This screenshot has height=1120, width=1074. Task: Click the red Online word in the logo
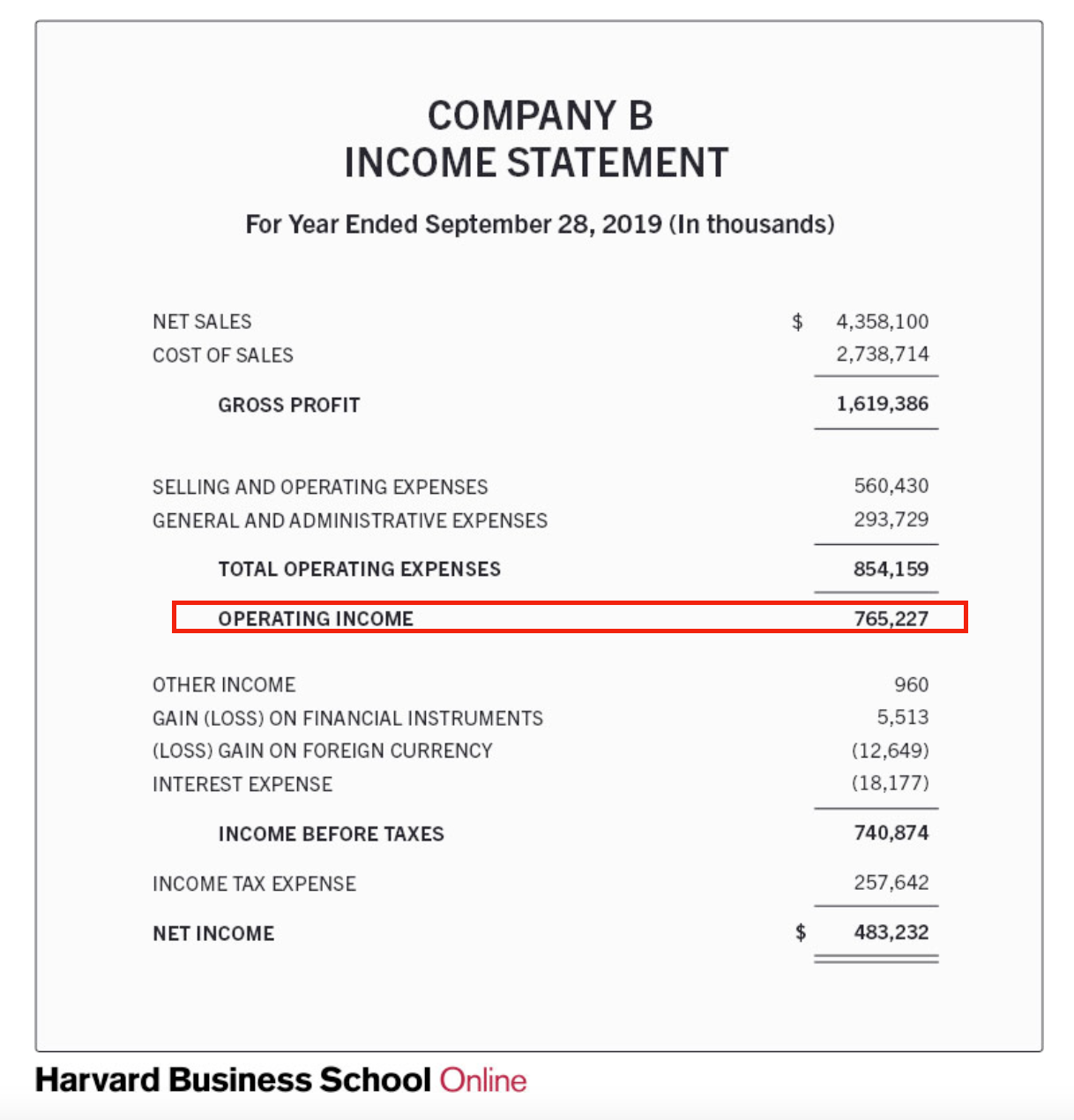coord(483,1080)
